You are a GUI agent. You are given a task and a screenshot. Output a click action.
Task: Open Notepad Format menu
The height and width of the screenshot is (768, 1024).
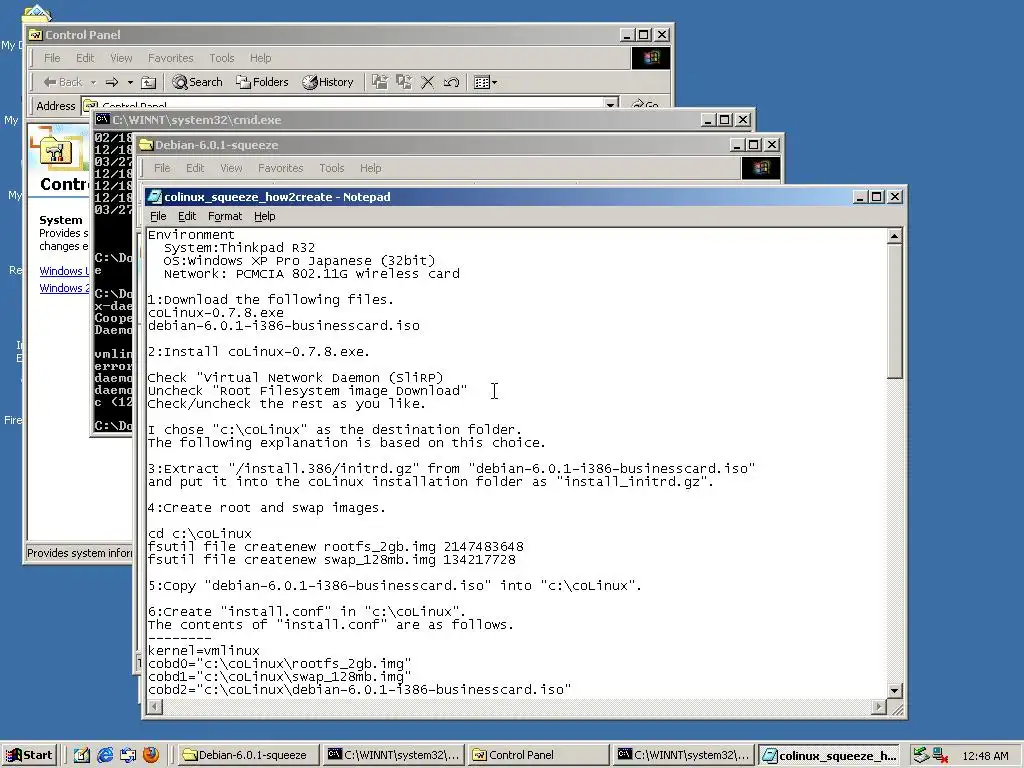pyautogui.click(x=225, y=216)
